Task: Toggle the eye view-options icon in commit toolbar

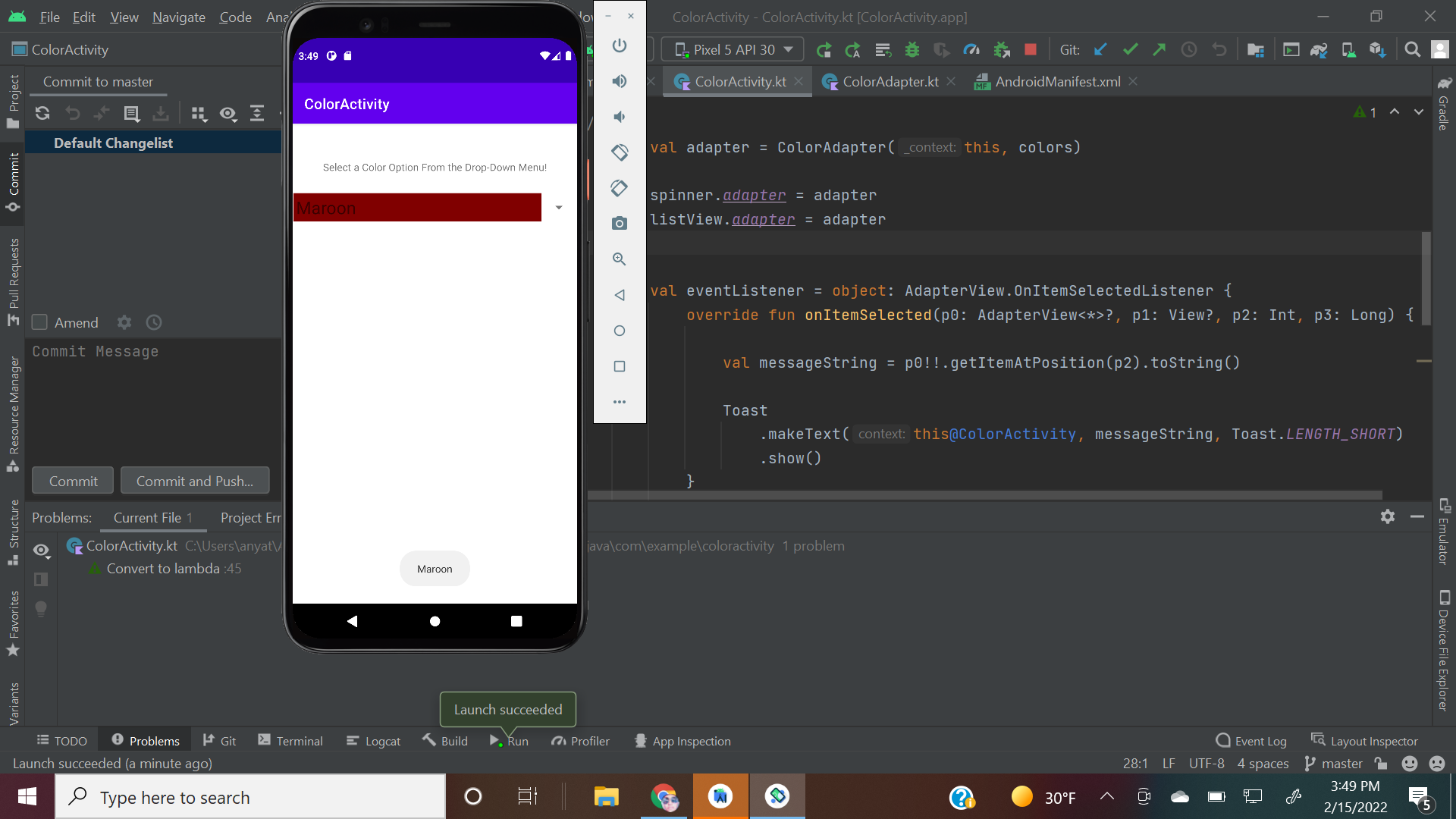Action: 227,114
